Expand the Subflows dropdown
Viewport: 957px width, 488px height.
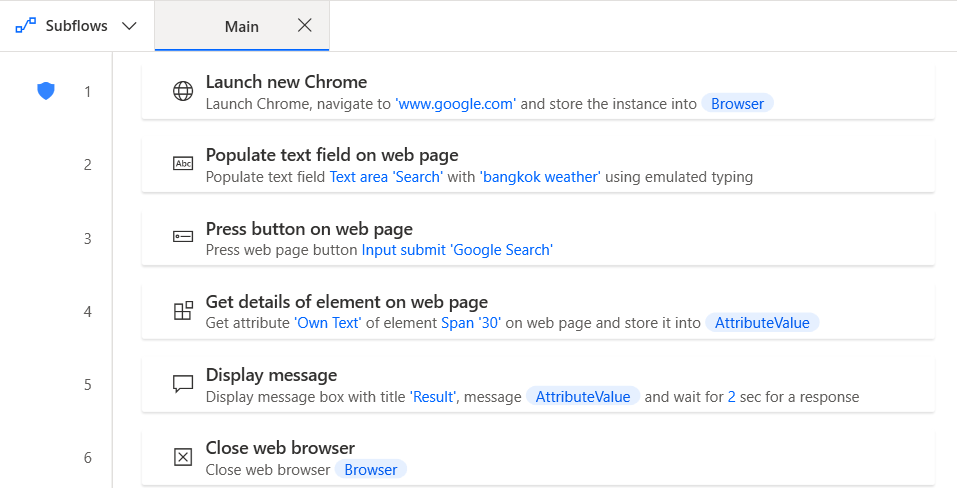click(129, 26)
